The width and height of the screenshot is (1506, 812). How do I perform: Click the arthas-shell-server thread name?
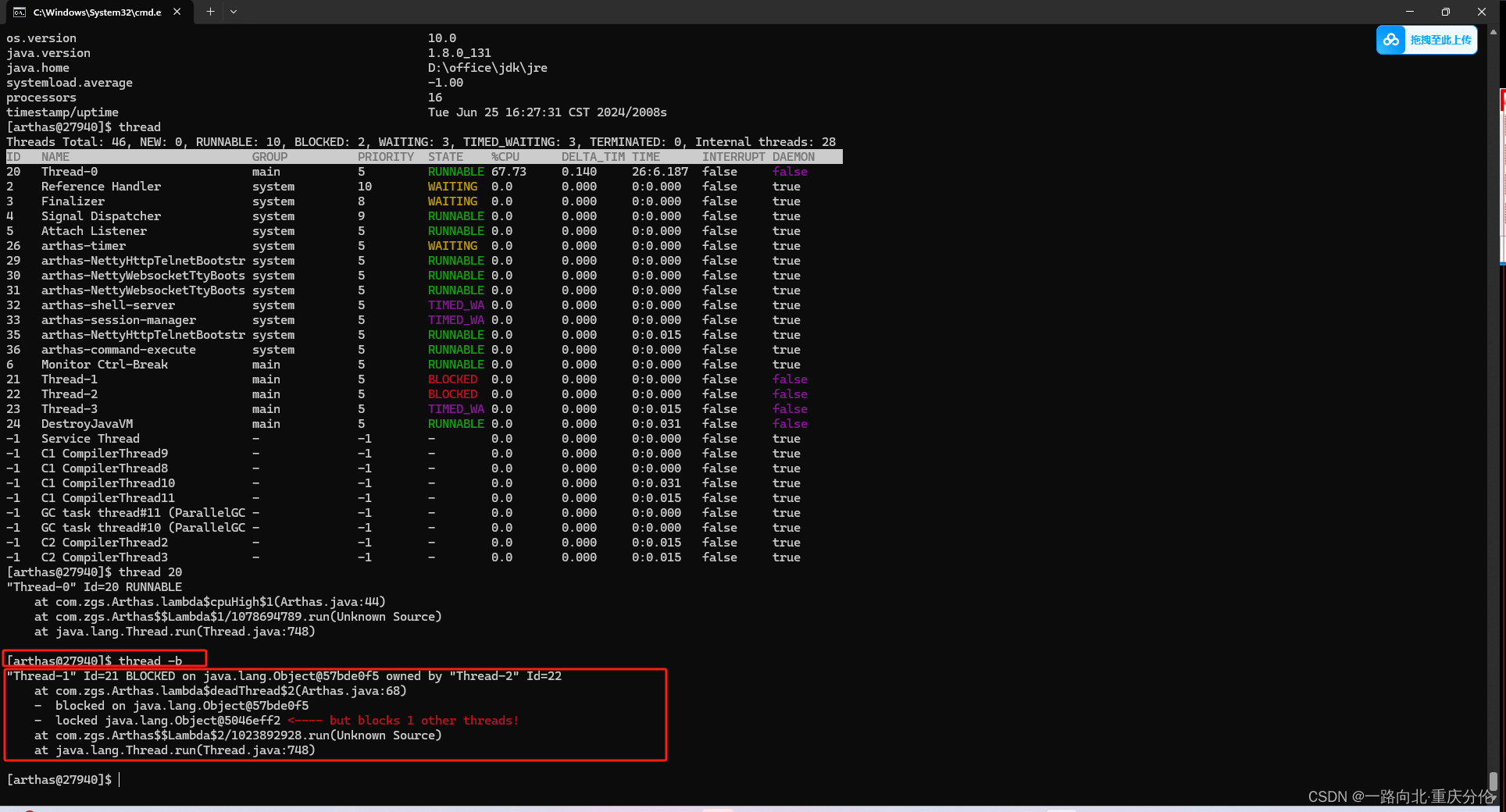[108, 305]
